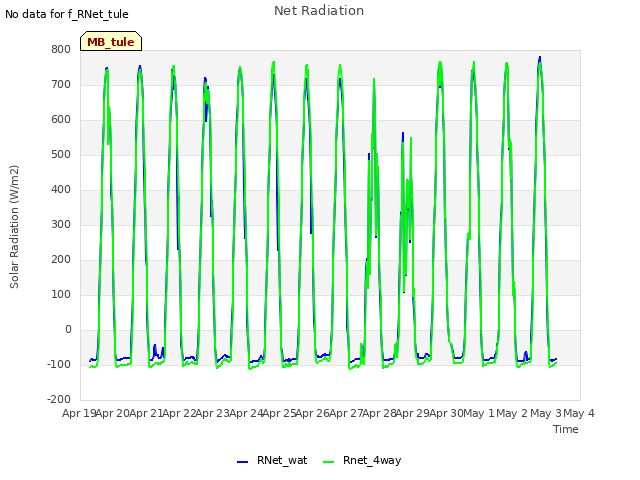
Task: Click the Apr 24 x-axis tick label
Action: 247,413
